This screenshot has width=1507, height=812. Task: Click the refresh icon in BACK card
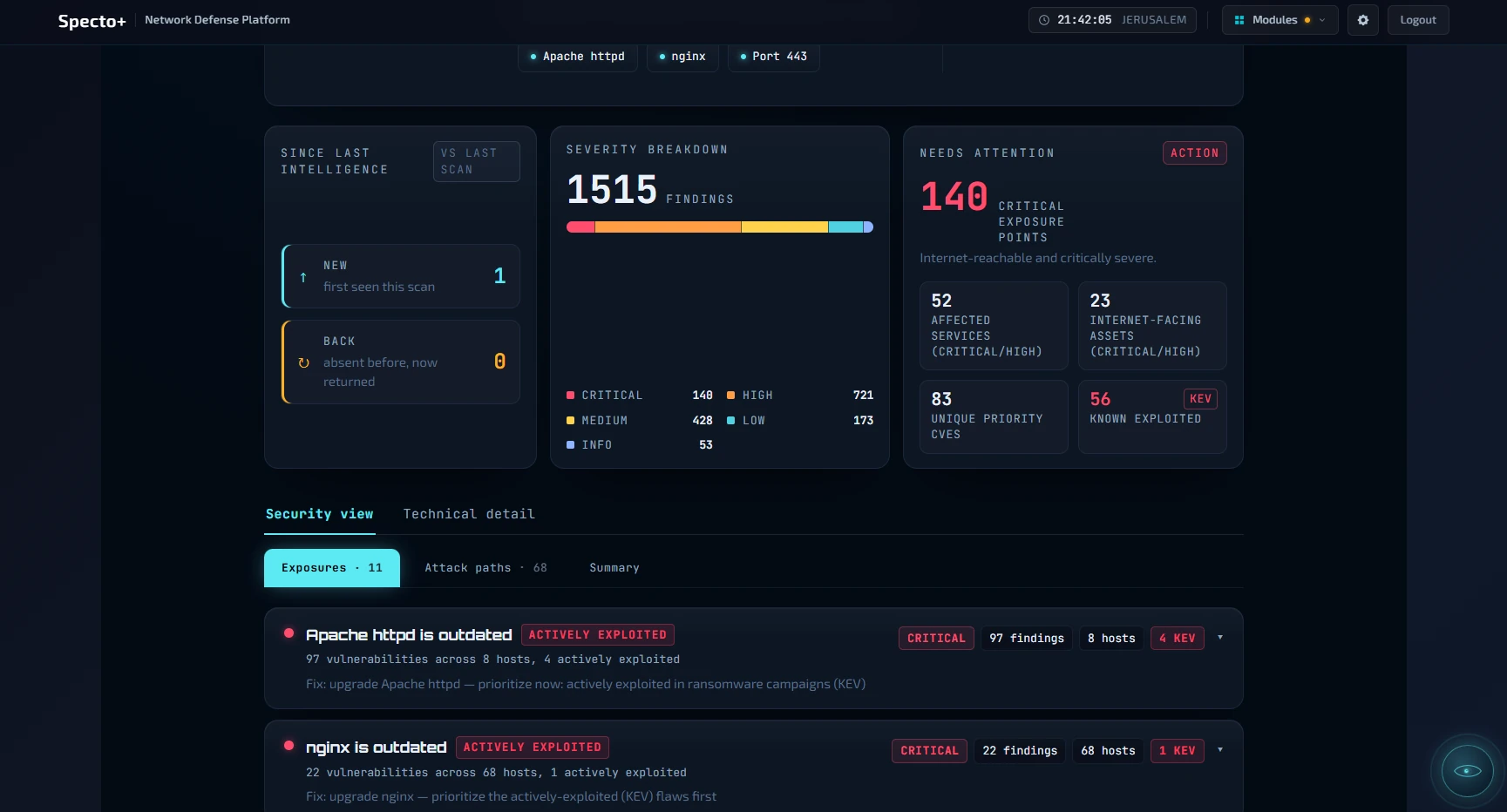303,362
